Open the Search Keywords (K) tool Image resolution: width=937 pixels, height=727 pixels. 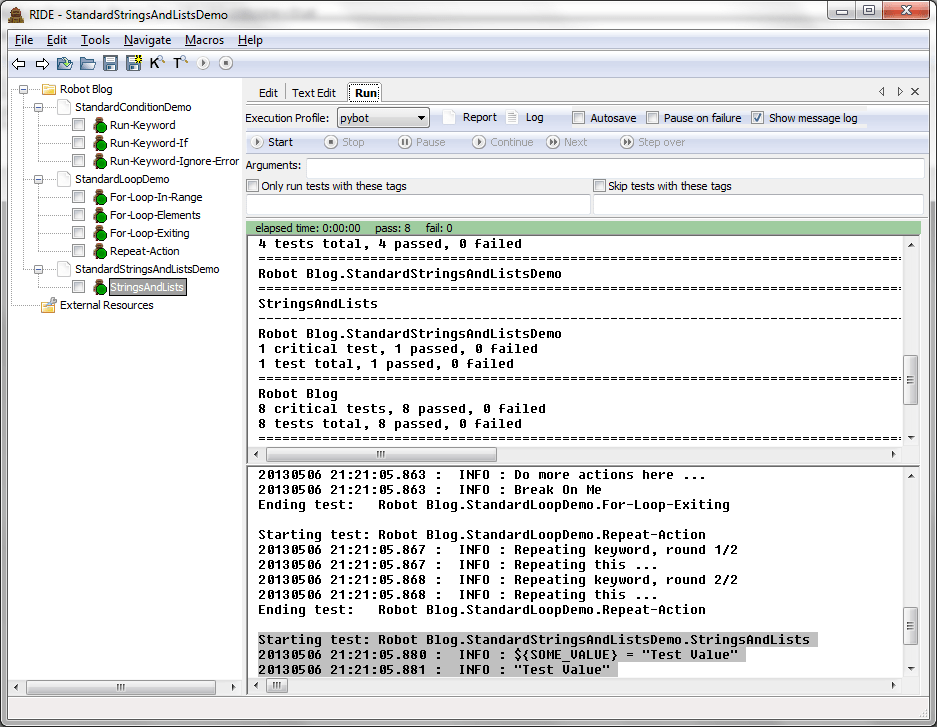pos(157,64)
